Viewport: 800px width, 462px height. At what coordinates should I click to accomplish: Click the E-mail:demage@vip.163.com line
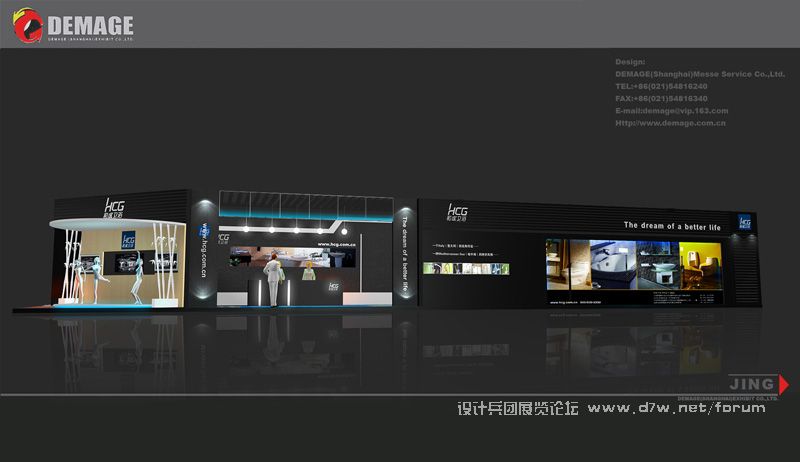[671, 111]
